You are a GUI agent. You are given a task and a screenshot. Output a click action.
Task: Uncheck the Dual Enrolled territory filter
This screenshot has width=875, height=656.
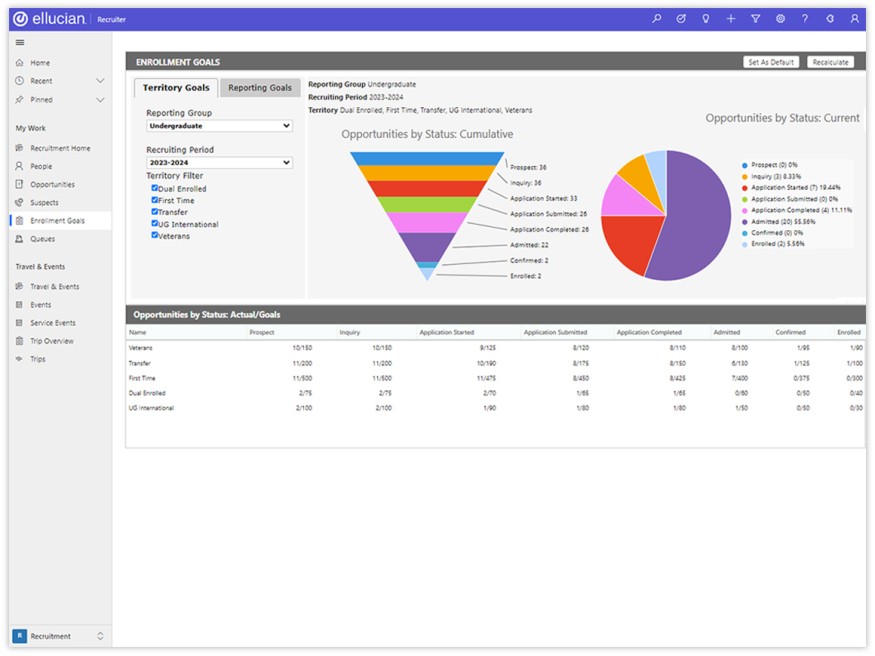coord(155,188)
